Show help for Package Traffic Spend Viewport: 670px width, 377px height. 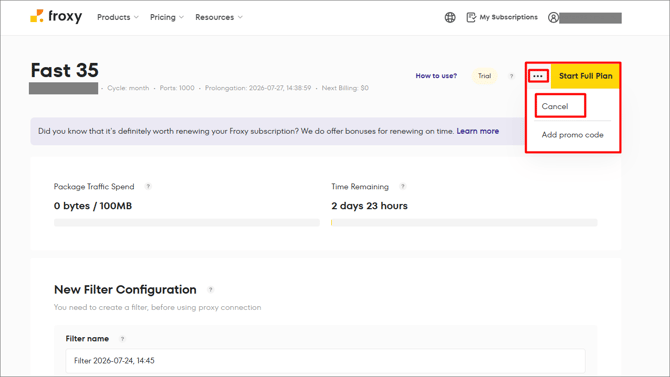(x=148, y=186)
